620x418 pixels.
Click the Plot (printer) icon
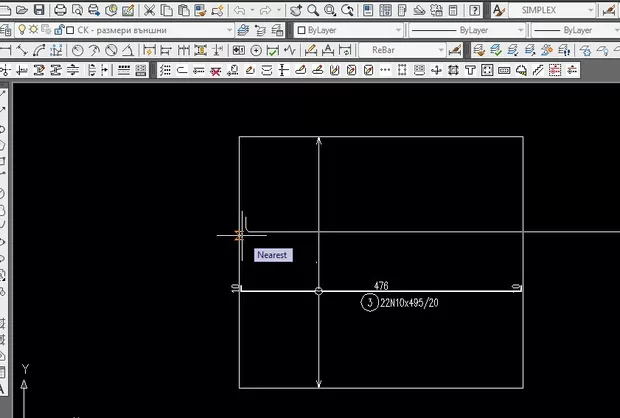tap(60, 10)
